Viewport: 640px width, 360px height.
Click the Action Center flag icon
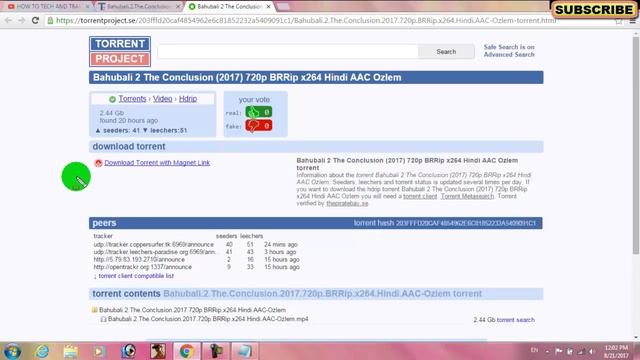[x=558, y=351]
